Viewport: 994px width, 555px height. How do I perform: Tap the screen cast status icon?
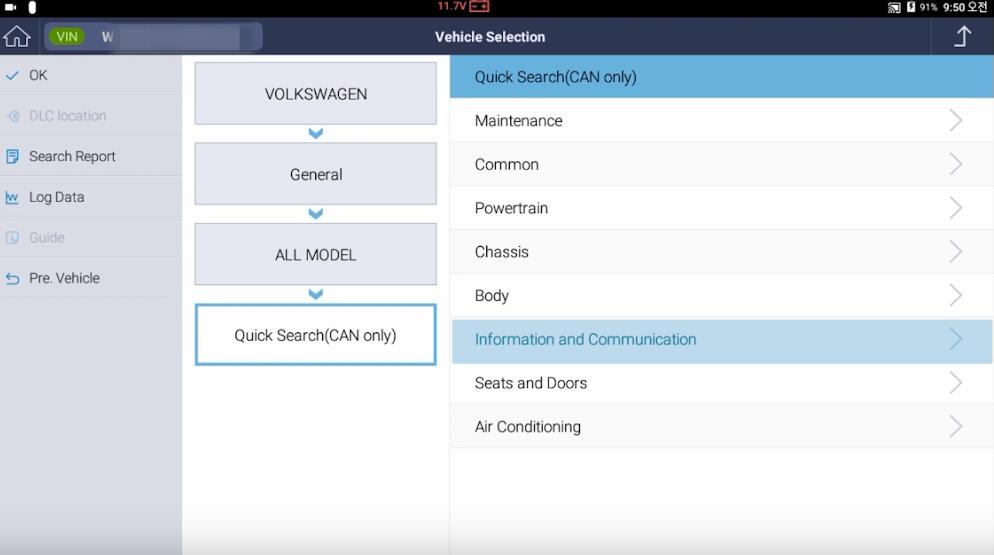[893, 7]
